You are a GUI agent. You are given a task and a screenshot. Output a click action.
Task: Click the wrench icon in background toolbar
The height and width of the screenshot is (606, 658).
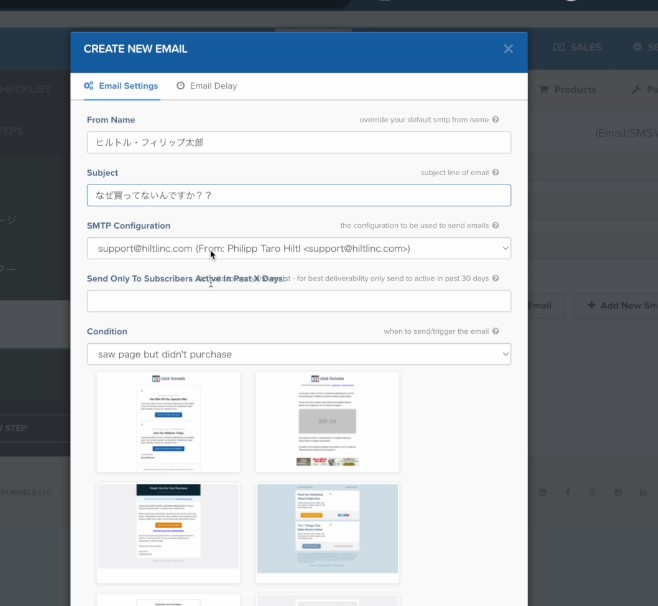(x=636, y=89)
